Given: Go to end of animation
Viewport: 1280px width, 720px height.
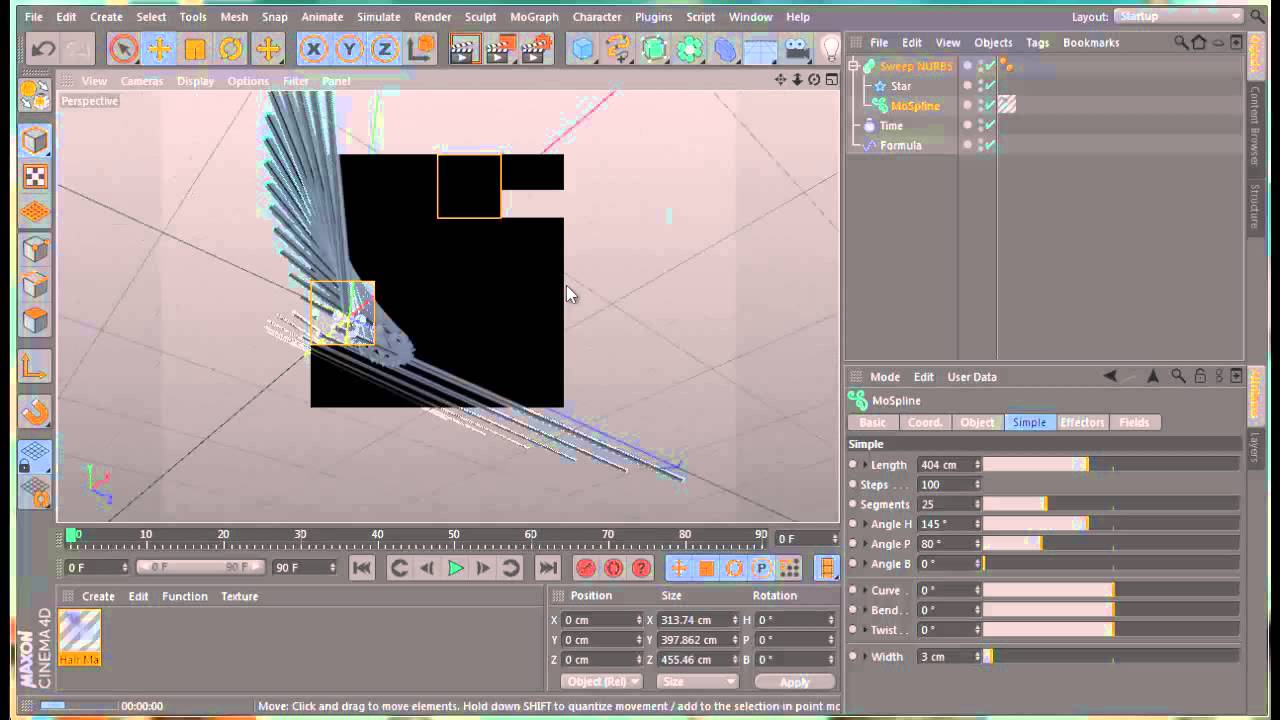Looking at the screenshot, I should (x=548, y=569).
